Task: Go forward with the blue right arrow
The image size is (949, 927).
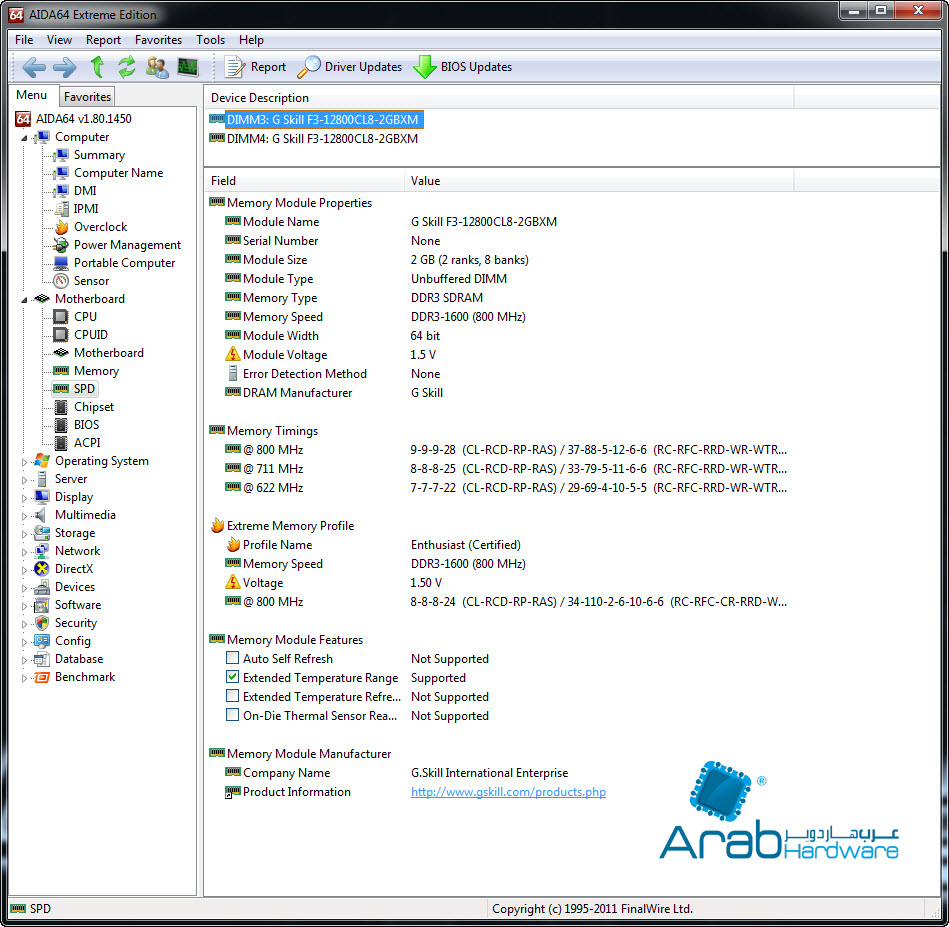Action: (65, 67)
